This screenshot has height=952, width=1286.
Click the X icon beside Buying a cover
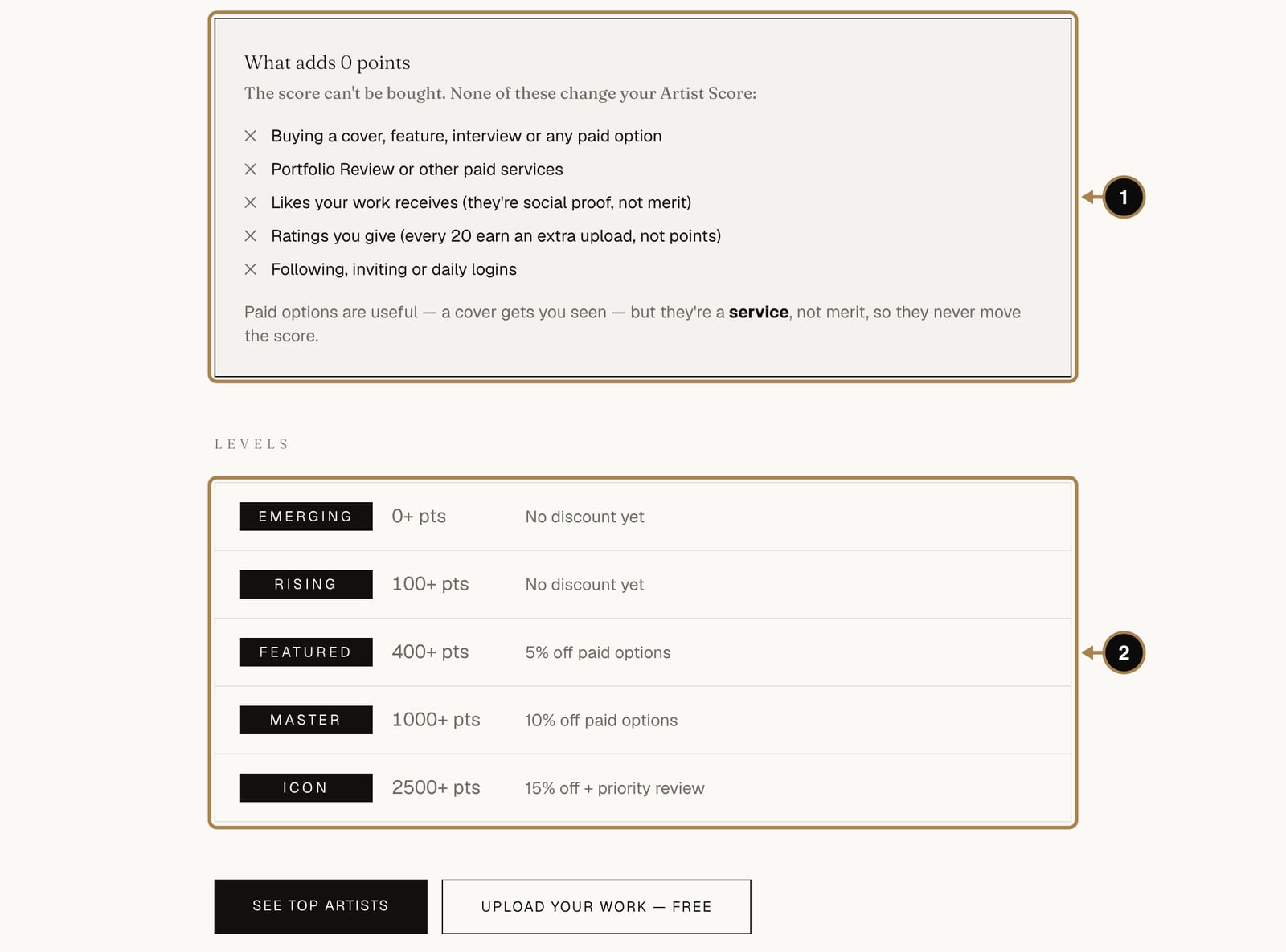251,136
